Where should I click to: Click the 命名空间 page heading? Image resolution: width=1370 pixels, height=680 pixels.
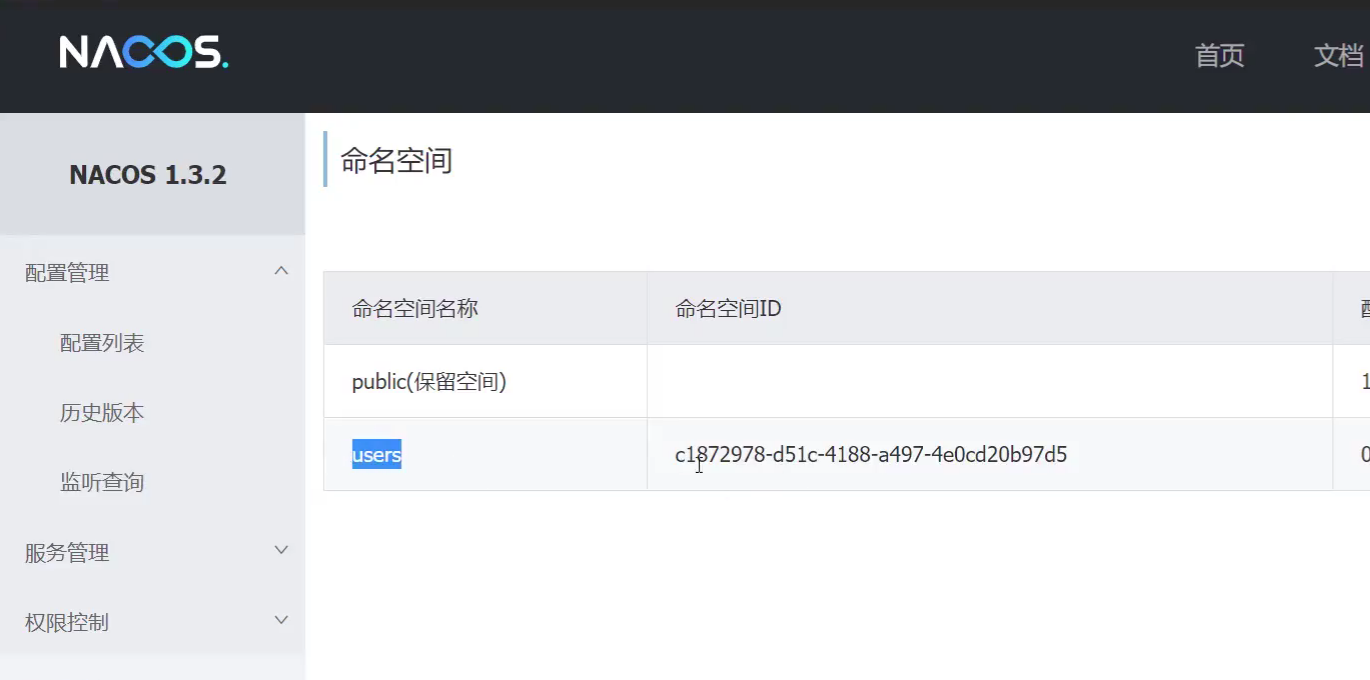coord(396,160)
